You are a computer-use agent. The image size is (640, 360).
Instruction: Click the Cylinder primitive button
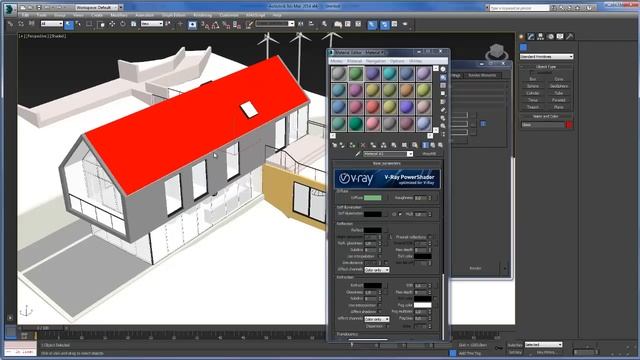(533, 93)
